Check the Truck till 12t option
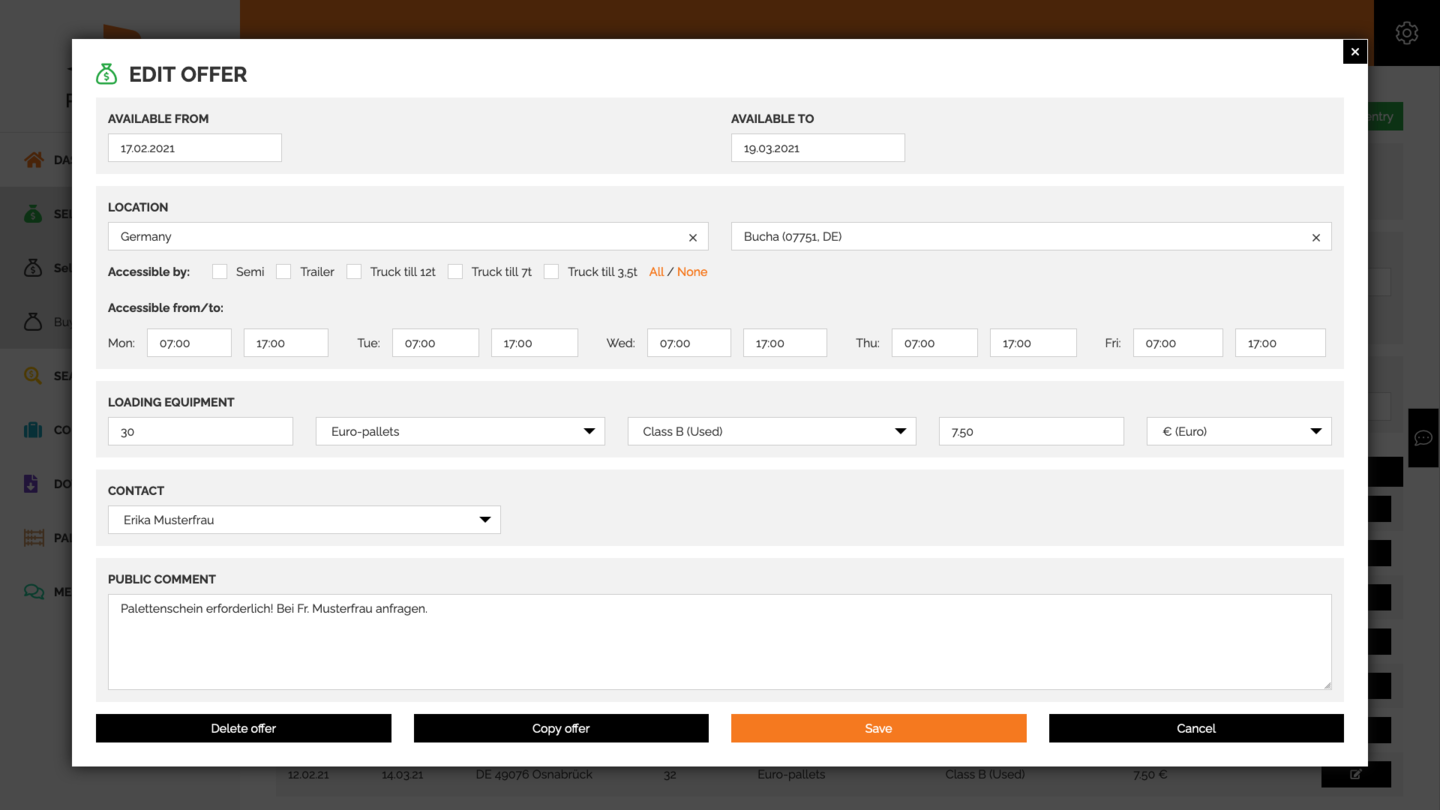1440x810 pixels. [354, 272]
